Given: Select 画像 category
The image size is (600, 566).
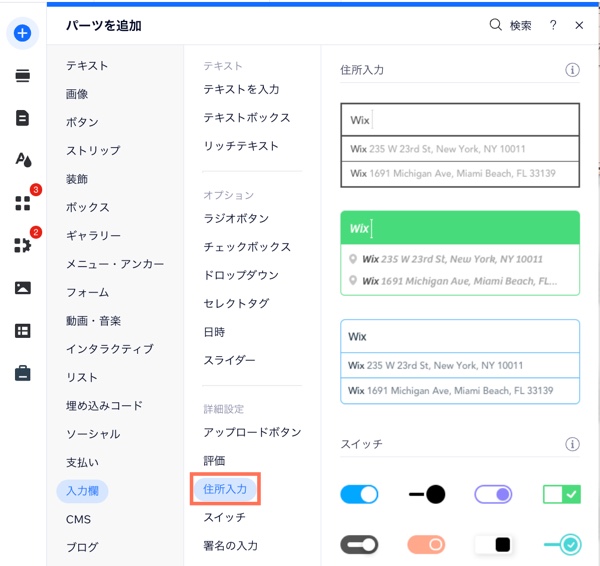Looking at the screenshot, I should click(x=77, y=94).
